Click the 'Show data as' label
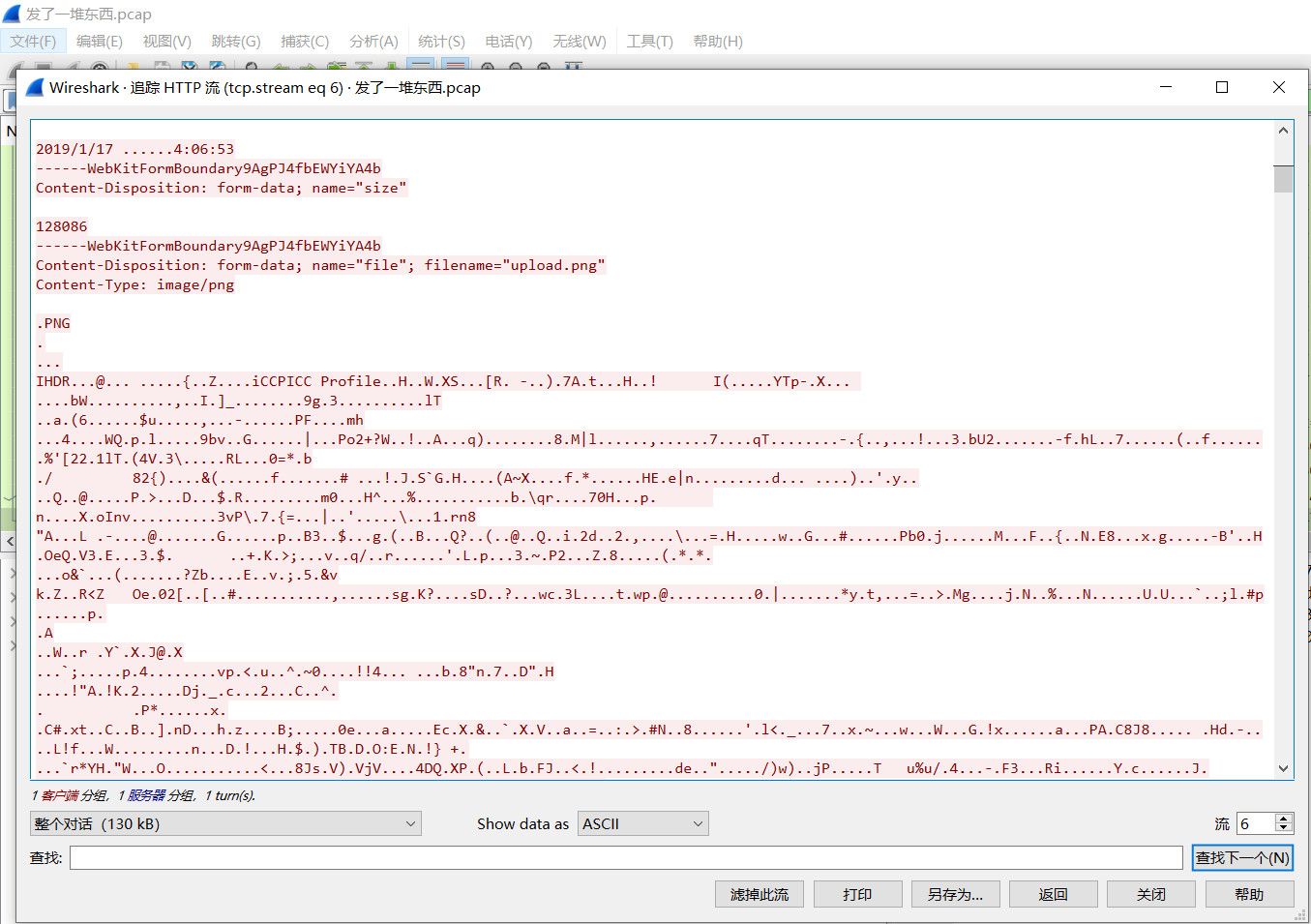 522,823
